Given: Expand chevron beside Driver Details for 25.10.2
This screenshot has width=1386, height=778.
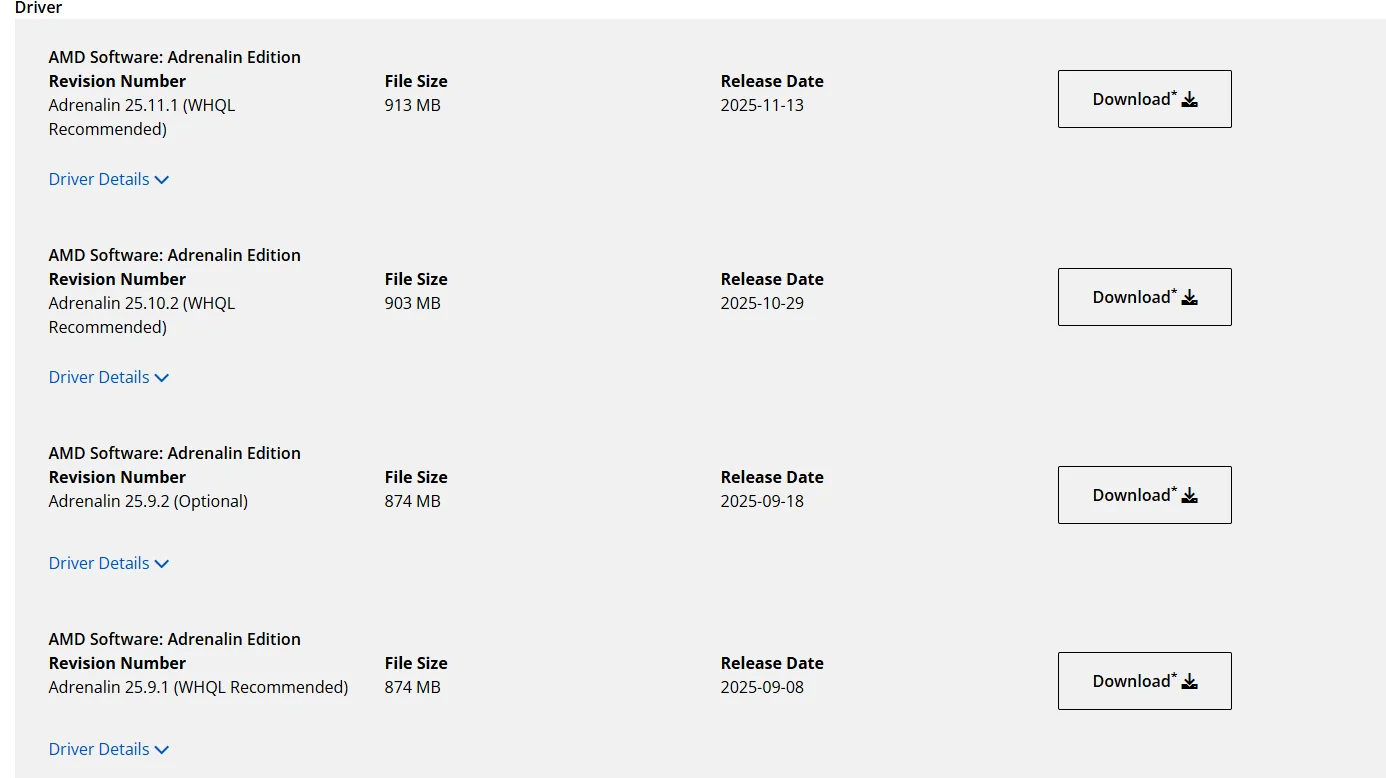Looking at the screenshot, I should coord(162,378).
